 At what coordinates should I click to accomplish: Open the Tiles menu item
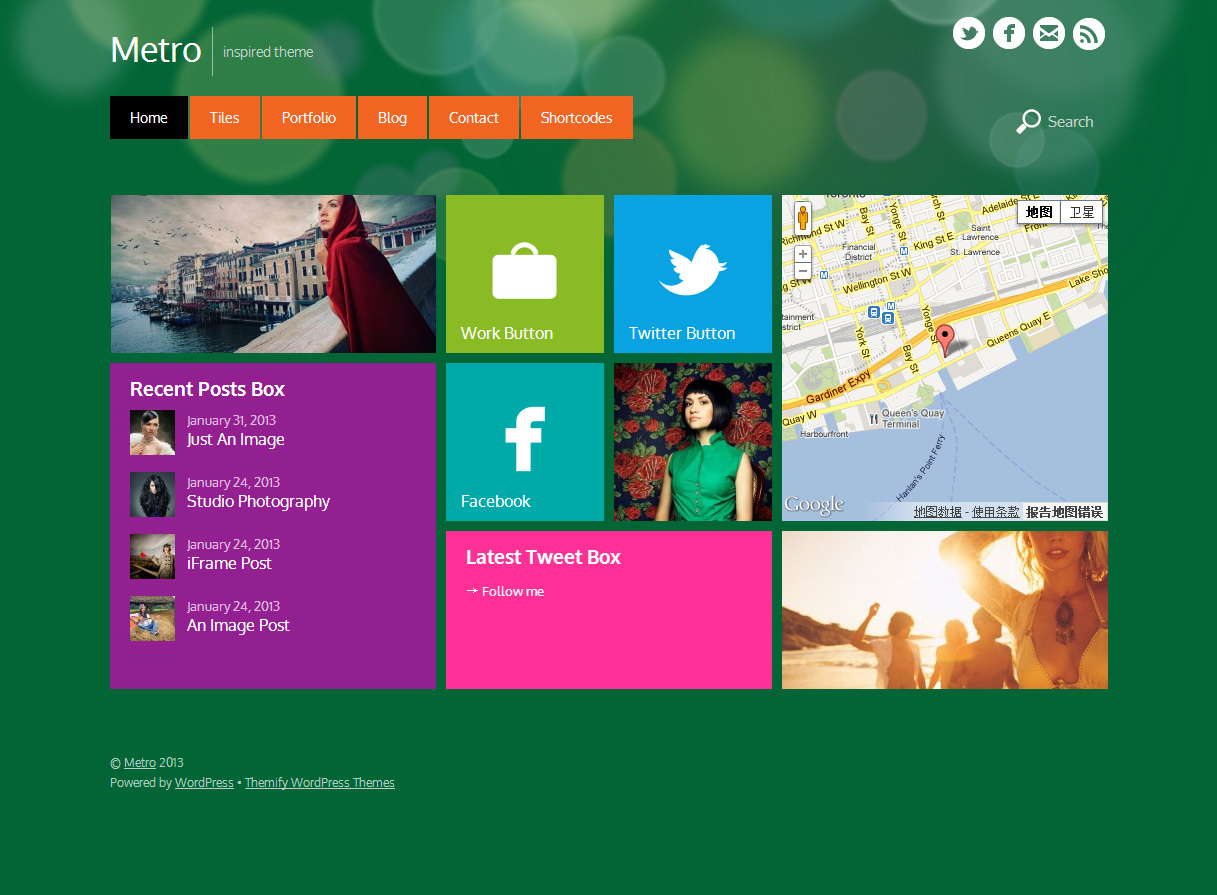point(225,118)
